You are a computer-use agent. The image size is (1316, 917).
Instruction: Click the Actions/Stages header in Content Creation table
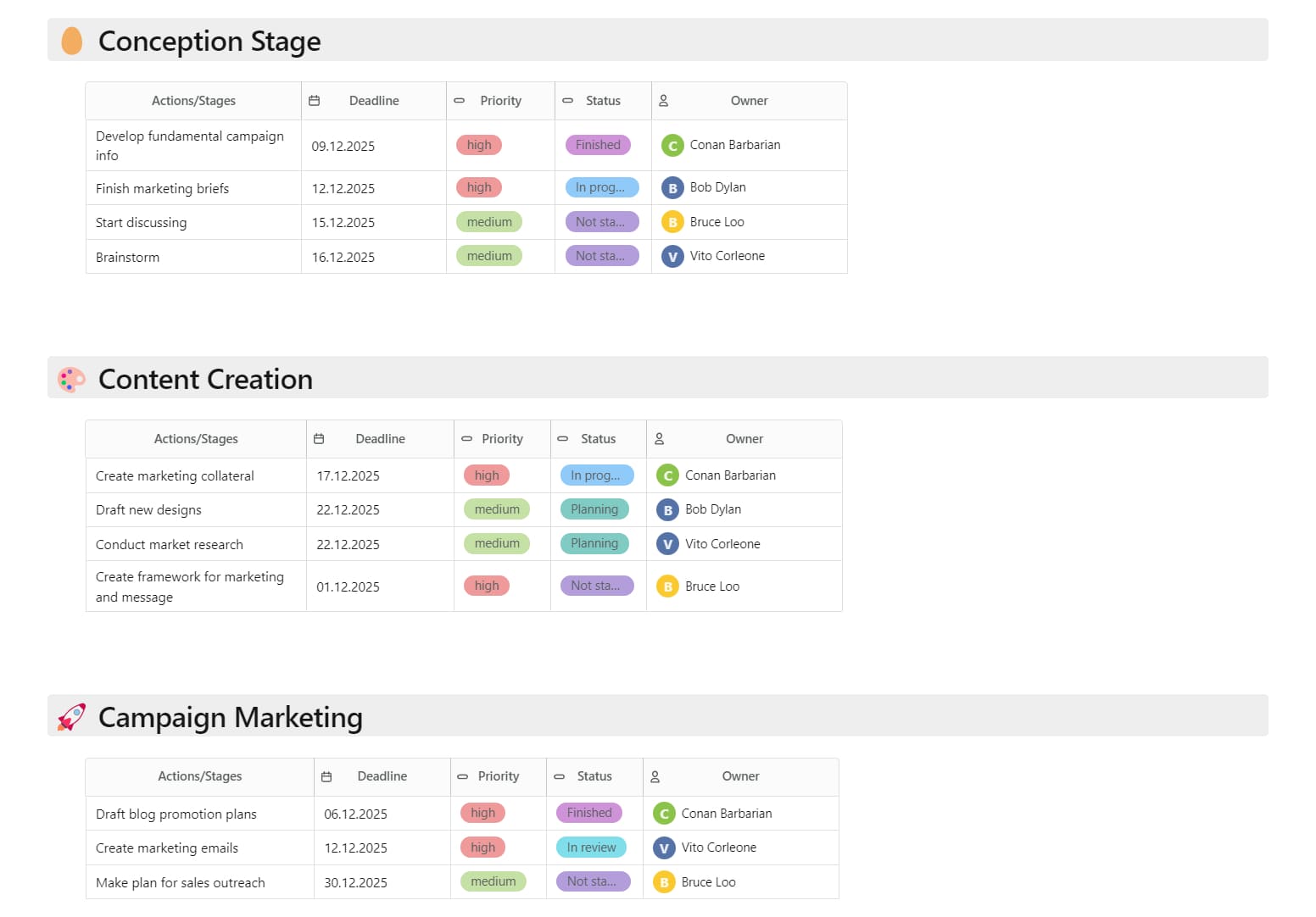coord(195,439)
